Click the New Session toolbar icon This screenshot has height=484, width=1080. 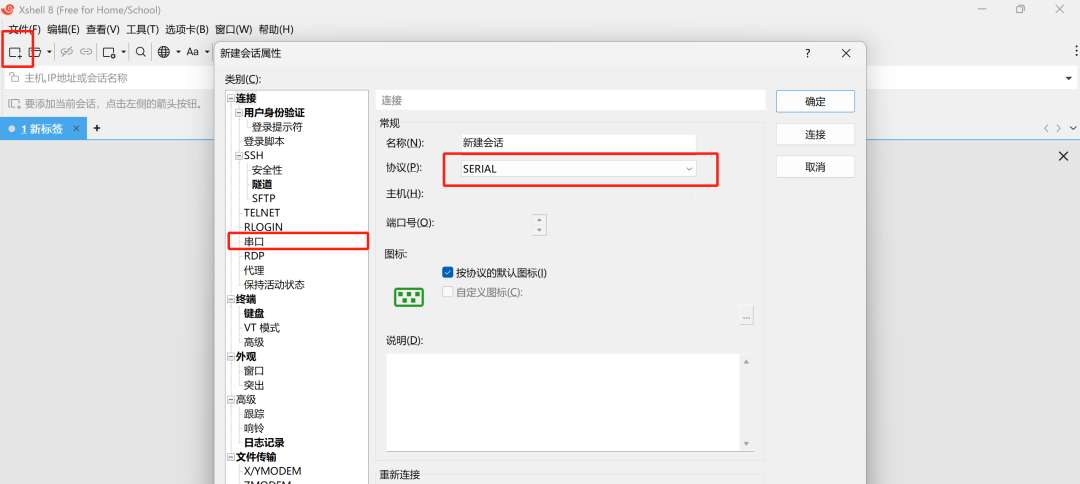(x=15, y=52)
